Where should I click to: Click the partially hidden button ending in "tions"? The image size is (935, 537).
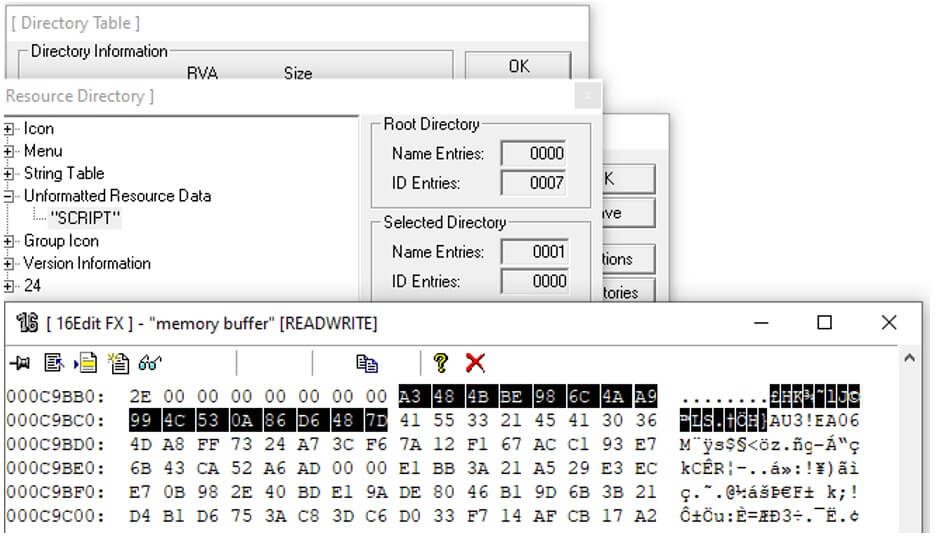(629, 259)
